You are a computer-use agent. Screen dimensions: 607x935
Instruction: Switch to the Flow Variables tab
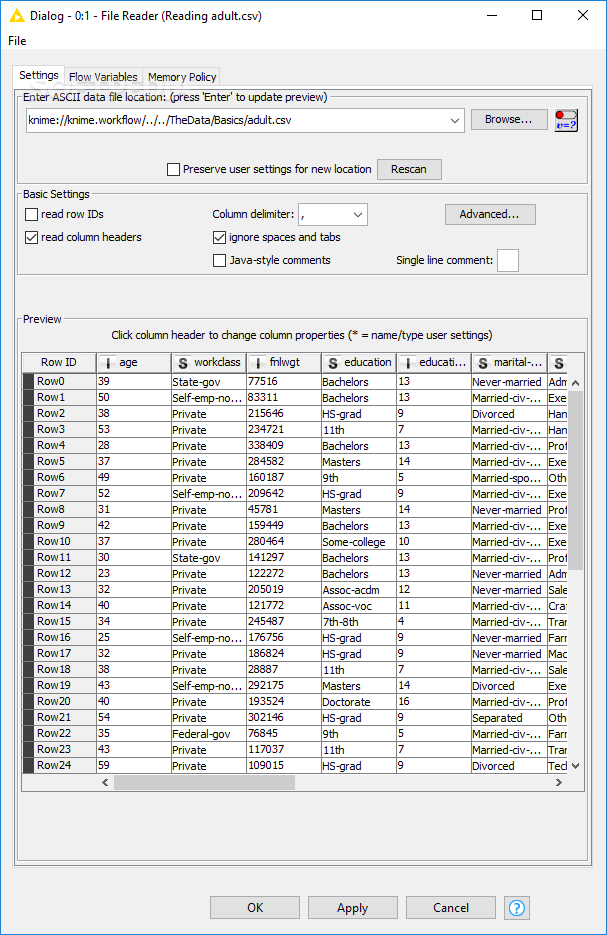click(x=103, y=77)
